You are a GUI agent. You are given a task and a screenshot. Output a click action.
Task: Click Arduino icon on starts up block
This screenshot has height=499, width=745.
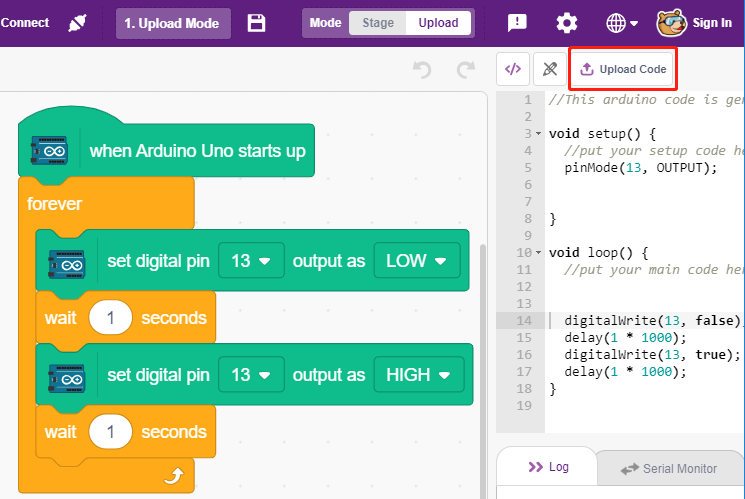click(49, 151)
